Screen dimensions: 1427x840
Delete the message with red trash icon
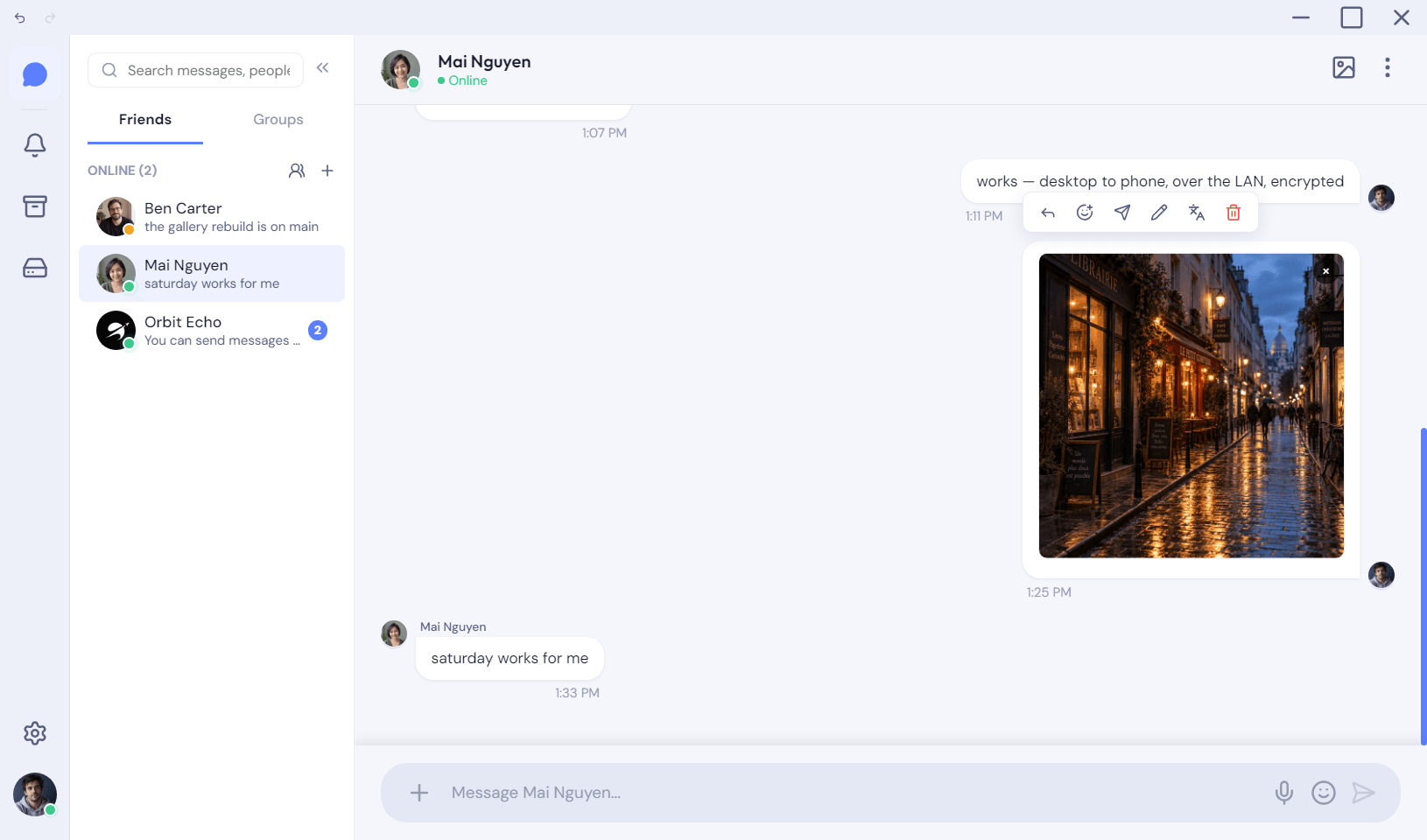click(1234, 213)
